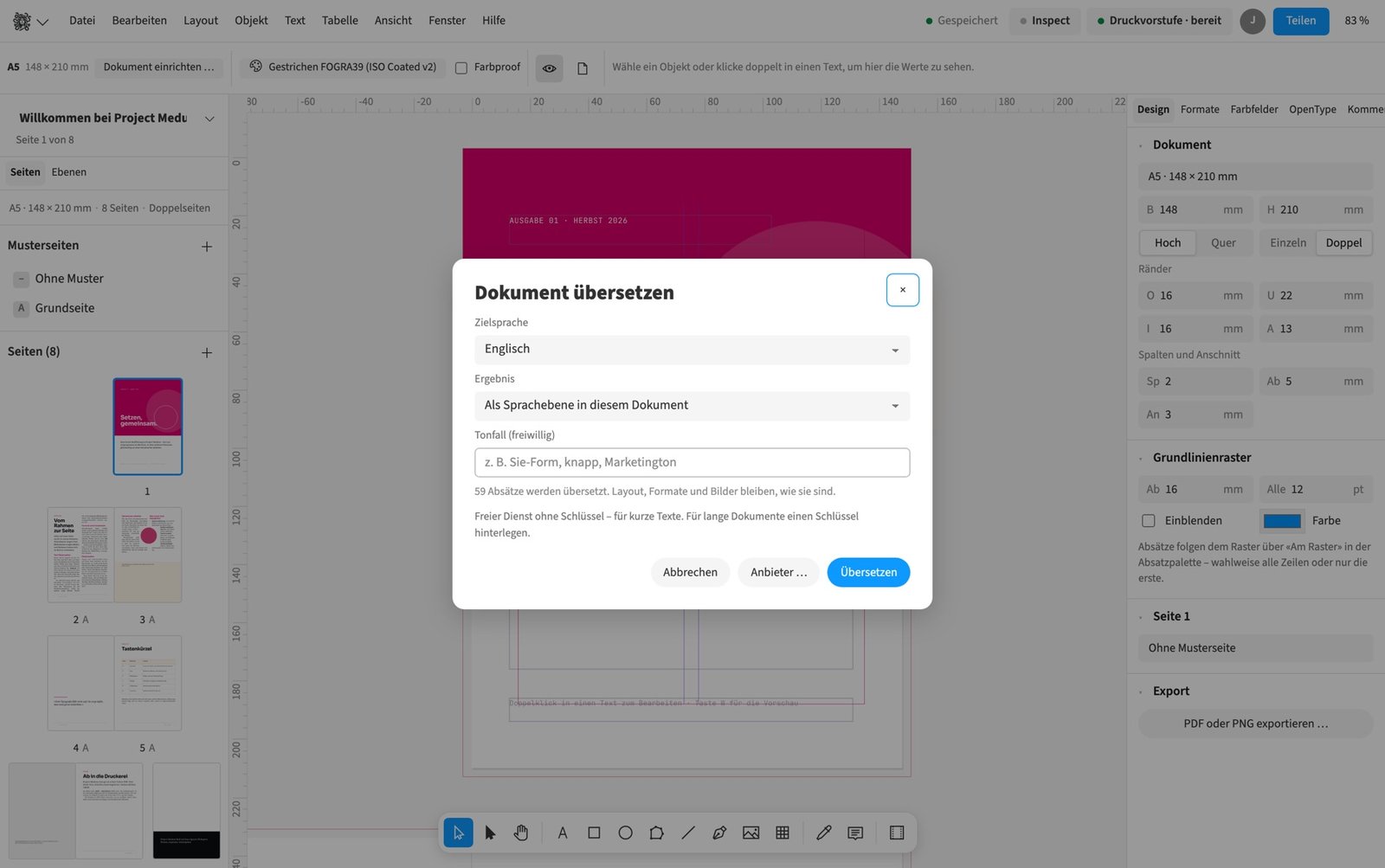Click the color profile palette icon
Image resolution: width=1385 pixels, height=868 pixels.
pos(255,67)
